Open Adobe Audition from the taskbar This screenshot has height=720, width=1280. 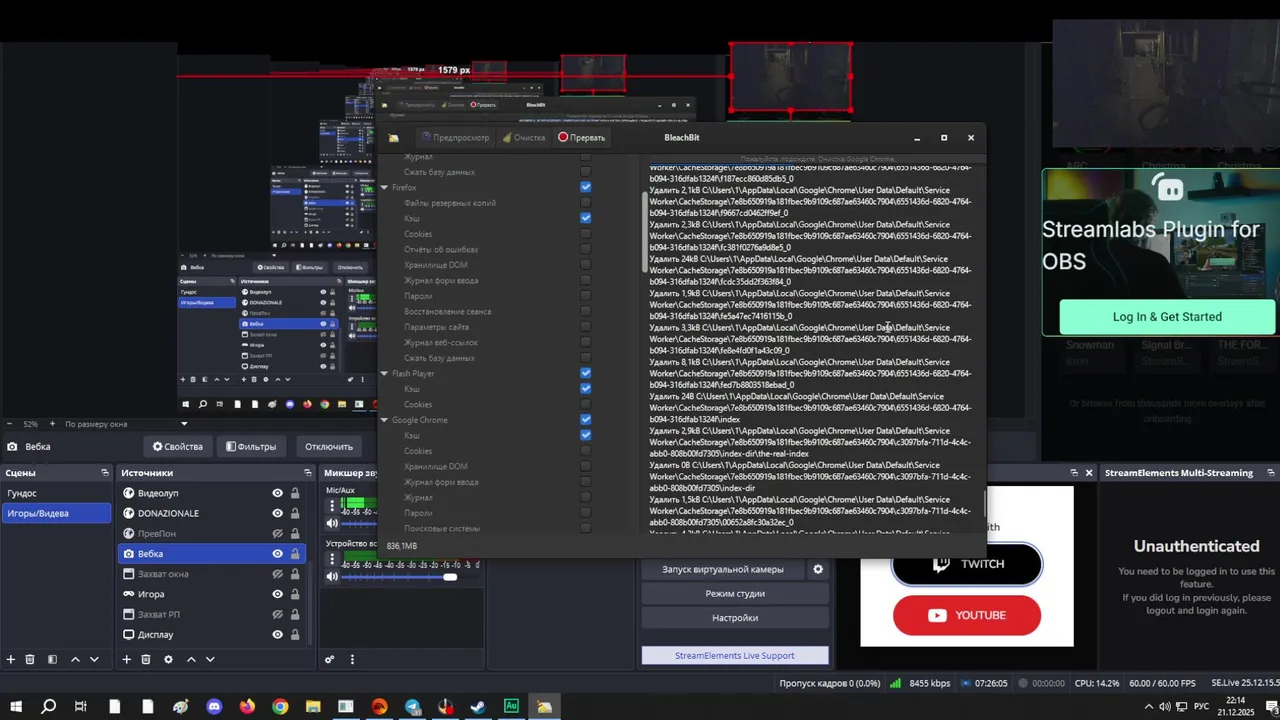pyautogui.click(x=511, y=707)
